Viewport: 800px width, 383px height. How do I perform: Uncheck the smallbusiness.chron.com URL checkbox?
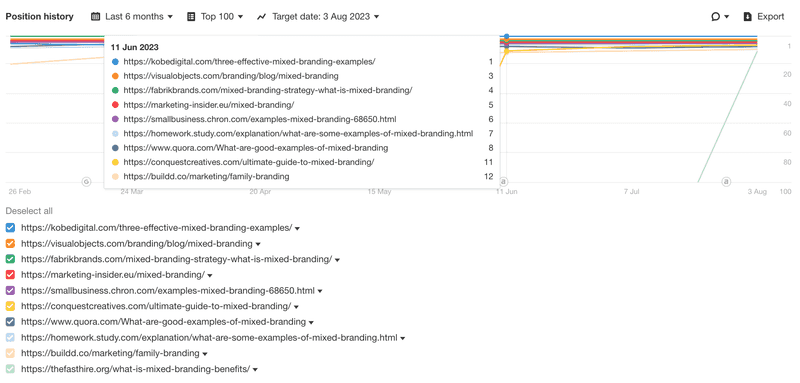pos(10,291)
